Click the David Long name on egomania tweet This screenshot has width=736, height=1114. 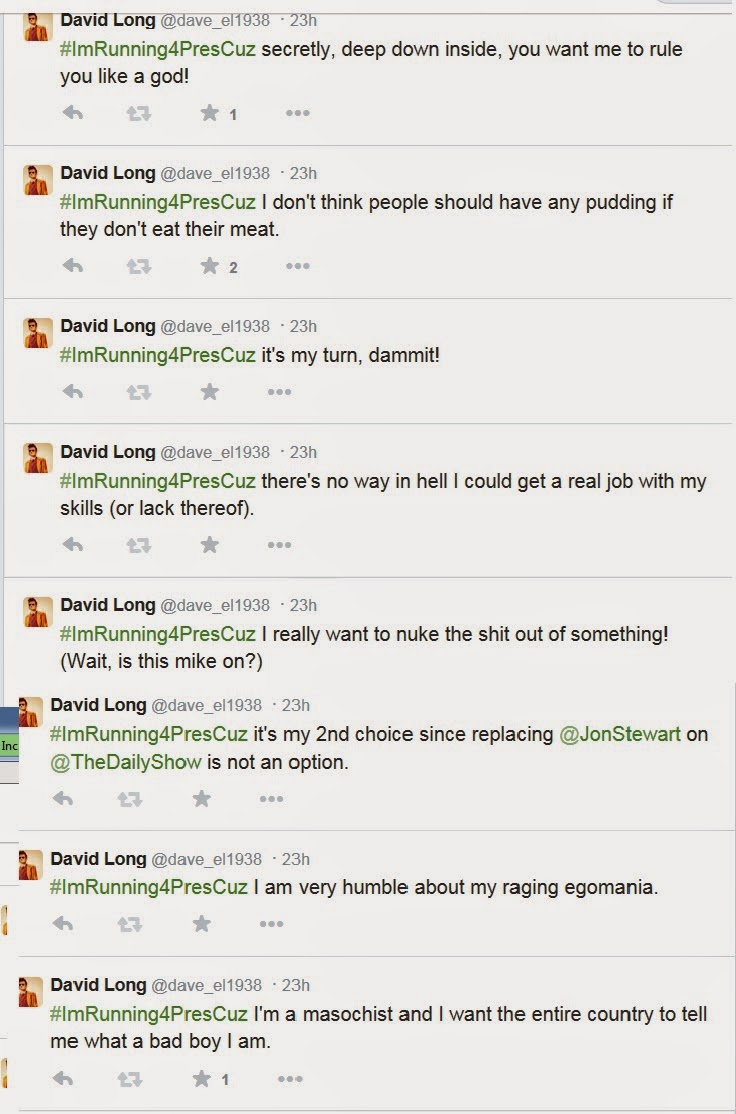pyautogui.click(x=98, y=859)
